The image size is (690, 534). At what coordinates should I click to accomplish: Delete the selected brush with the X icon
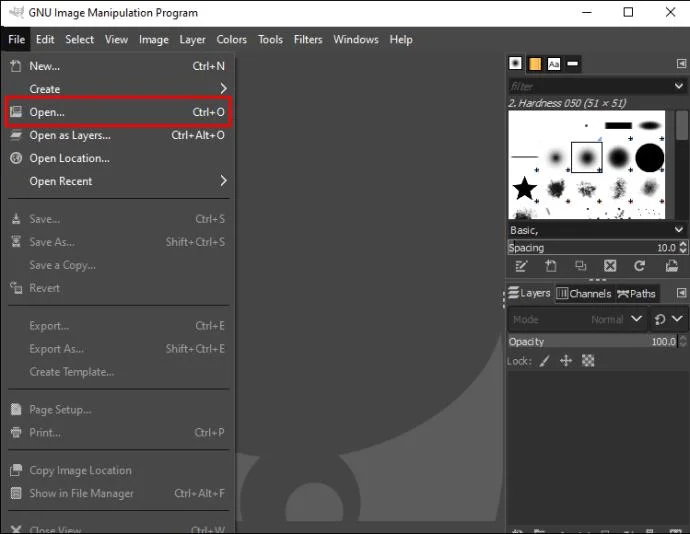610,265
